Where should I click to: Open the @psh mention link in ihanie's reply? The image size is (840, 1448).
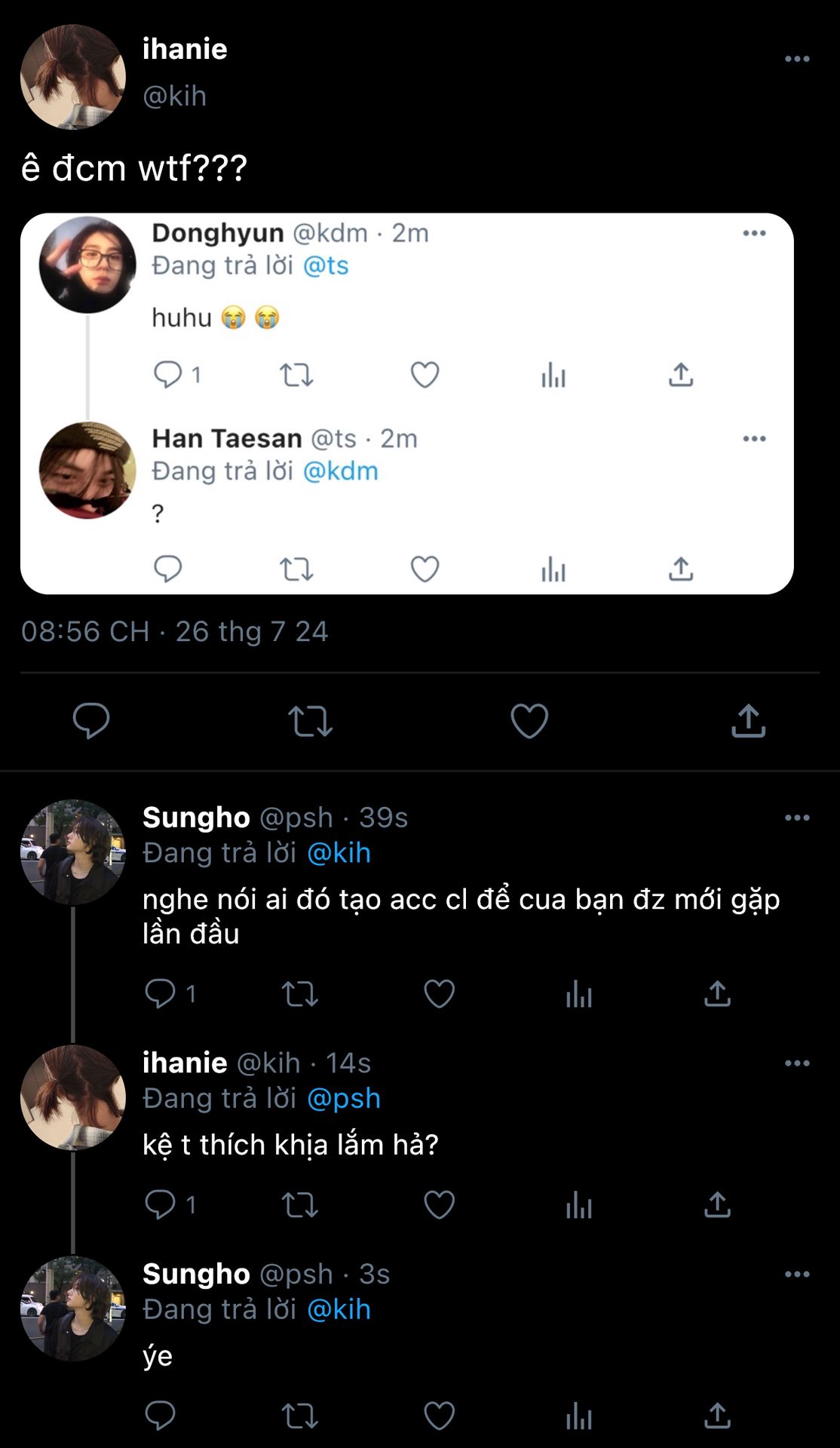pos(344,1099)
